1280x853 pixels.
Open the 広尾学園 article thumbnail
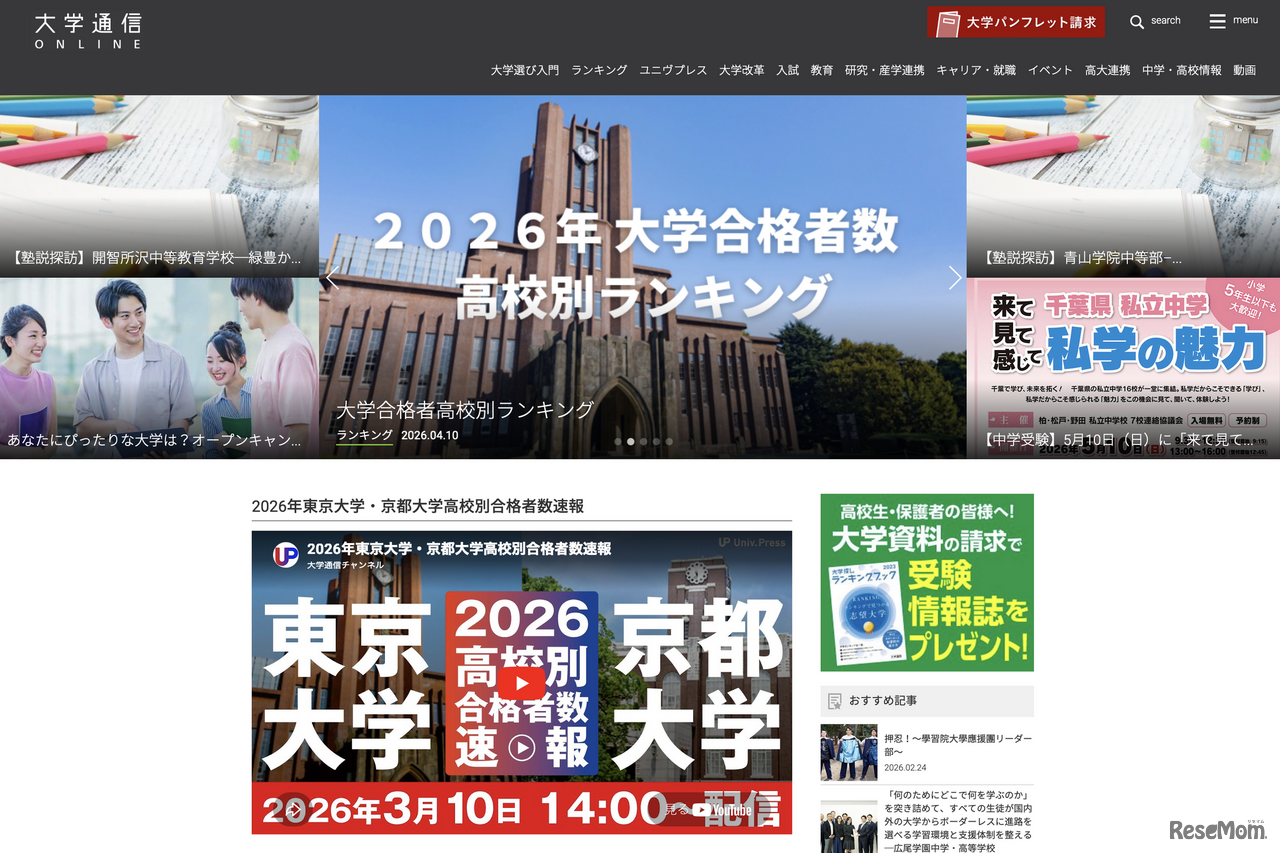coord(849,826)
